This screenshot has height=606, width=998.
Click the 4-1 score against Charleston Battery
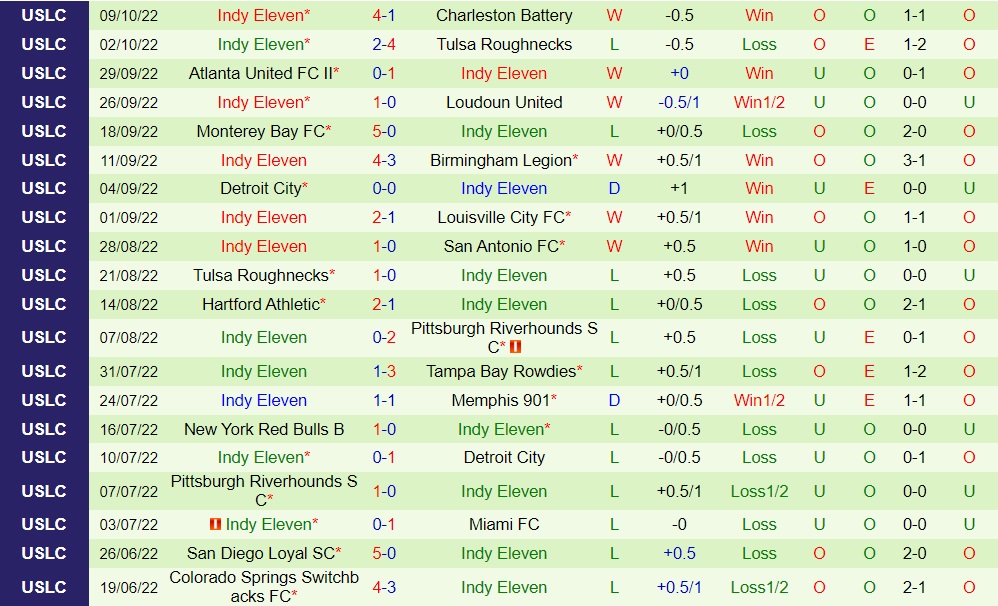click(x=384, y=16)
